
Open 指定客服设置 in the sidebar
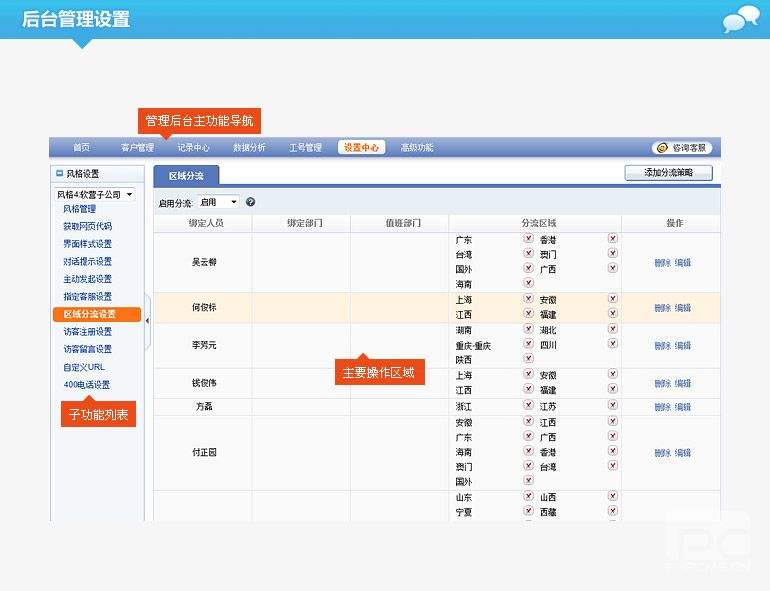tap(87, 296)
